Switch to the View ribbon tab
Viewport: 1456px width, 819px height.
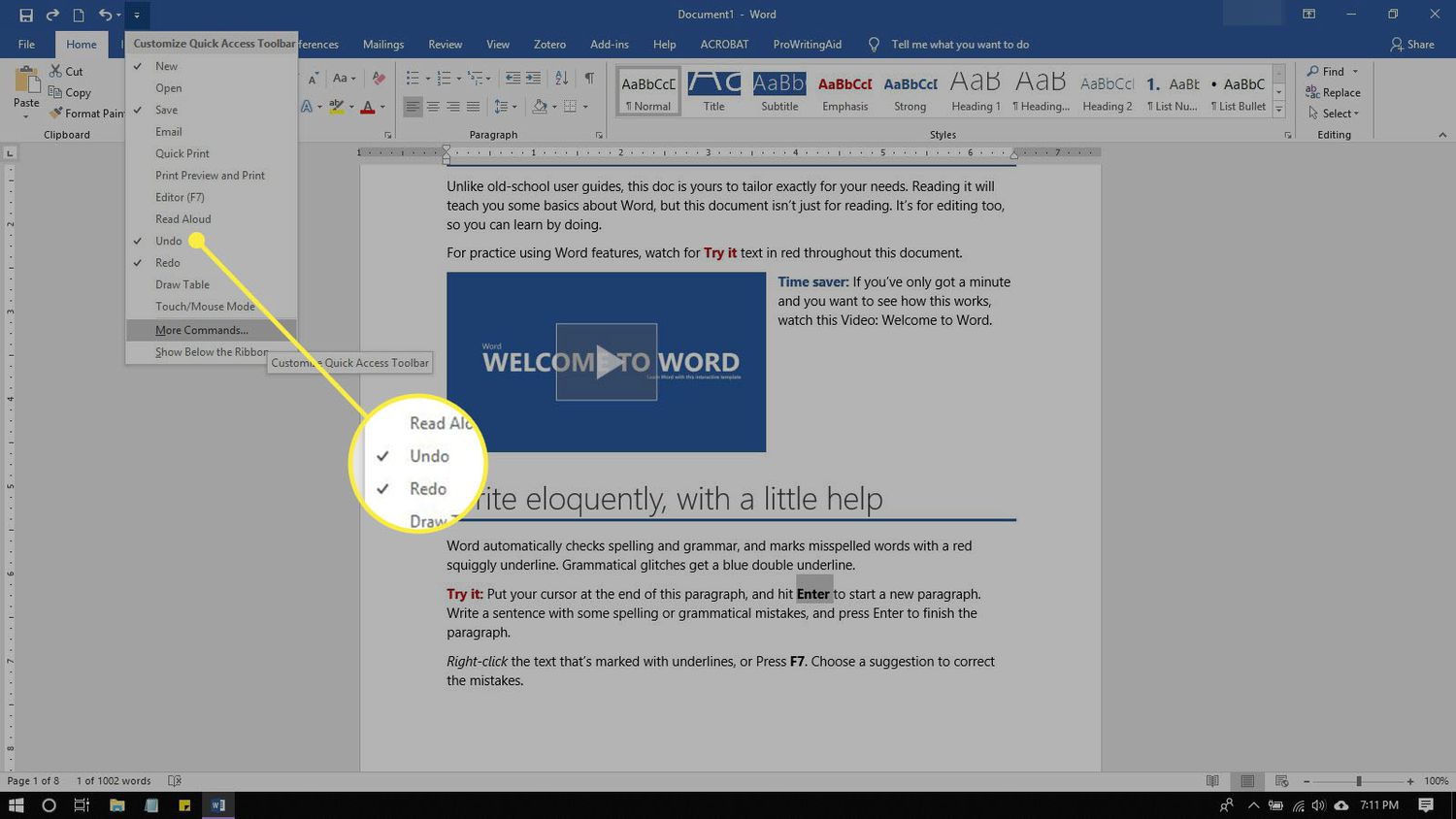click(x=498, y=45)
